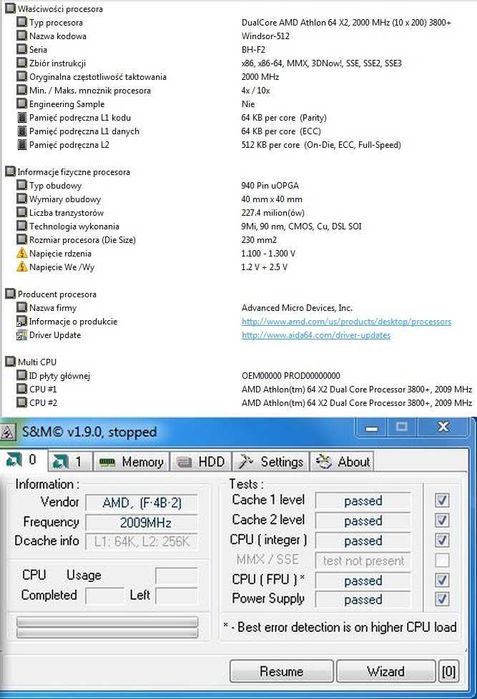Screen dimensions: 477x699
Task: Click the Zbiór instrukcji row icon
Action: [x=21, y=63]
